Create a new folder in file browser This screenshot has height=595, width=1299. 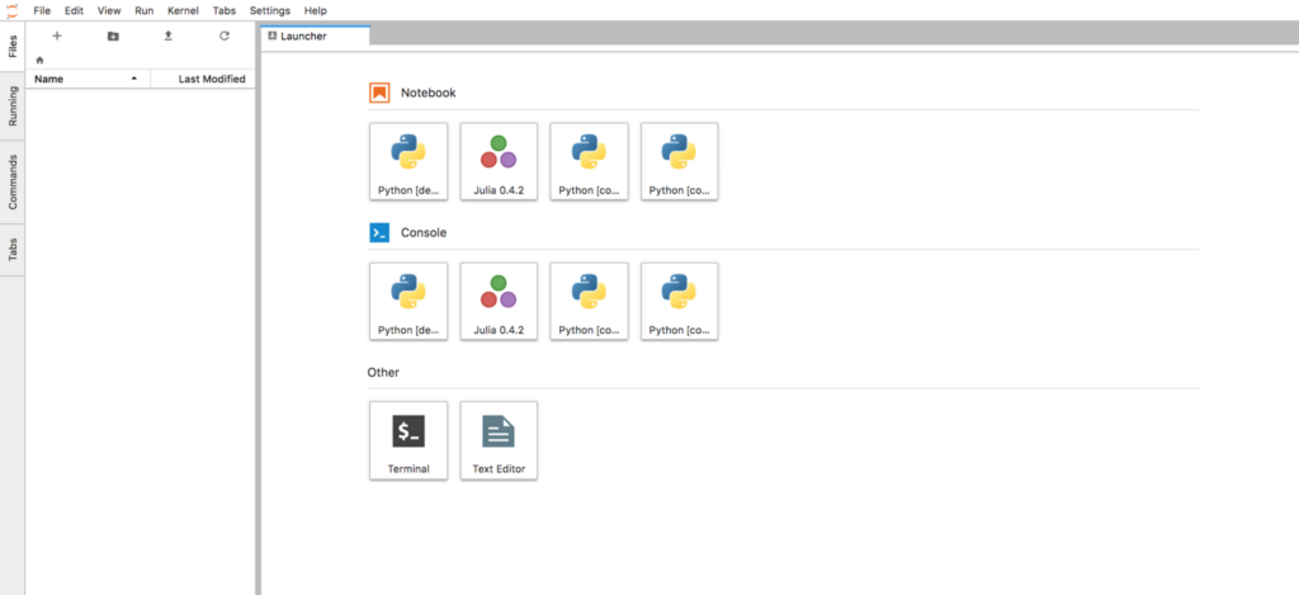click(x=113, y=36)
